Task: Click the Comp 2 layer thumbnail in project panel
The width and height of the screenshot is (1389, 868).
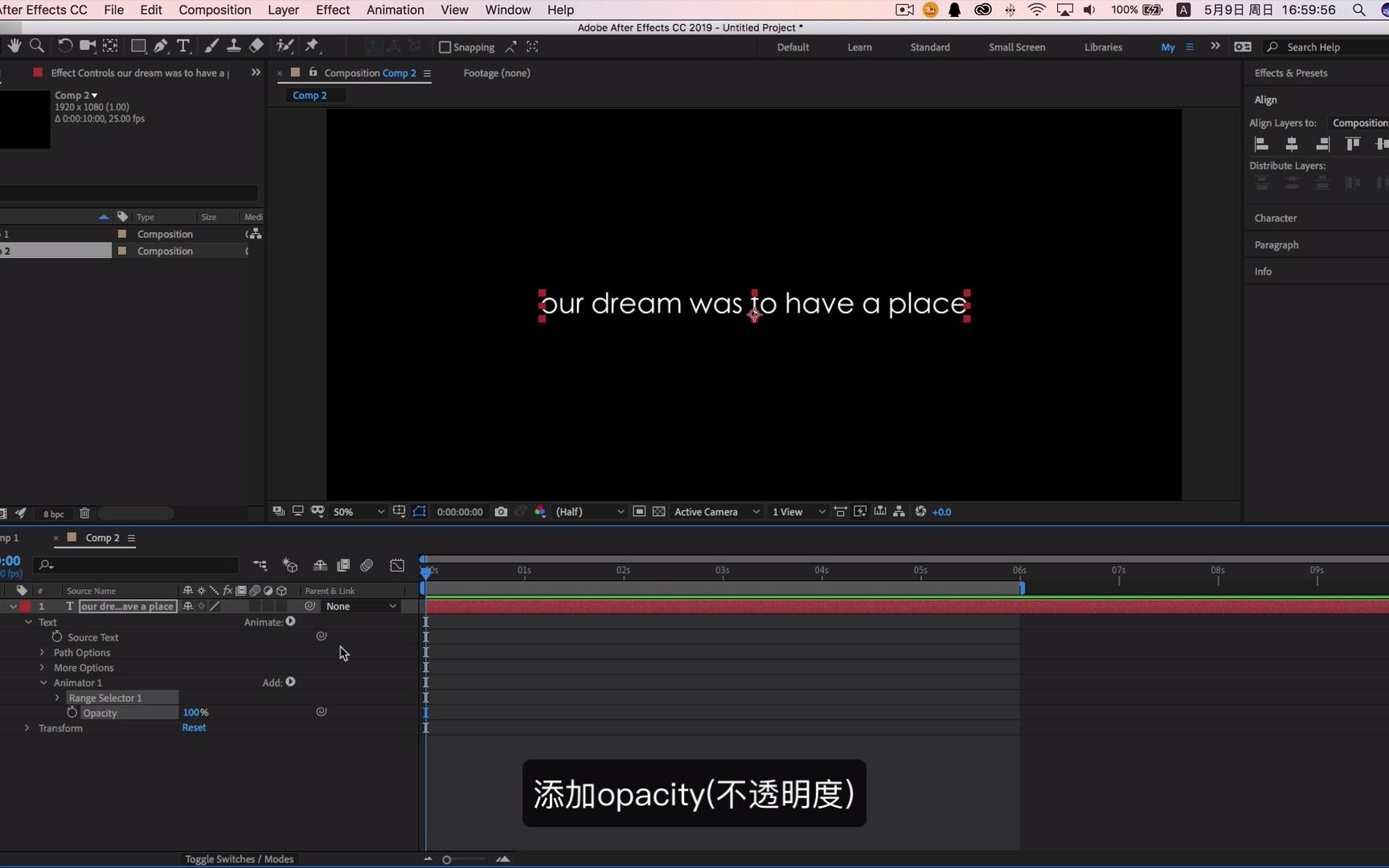Action: click(121, 251)
